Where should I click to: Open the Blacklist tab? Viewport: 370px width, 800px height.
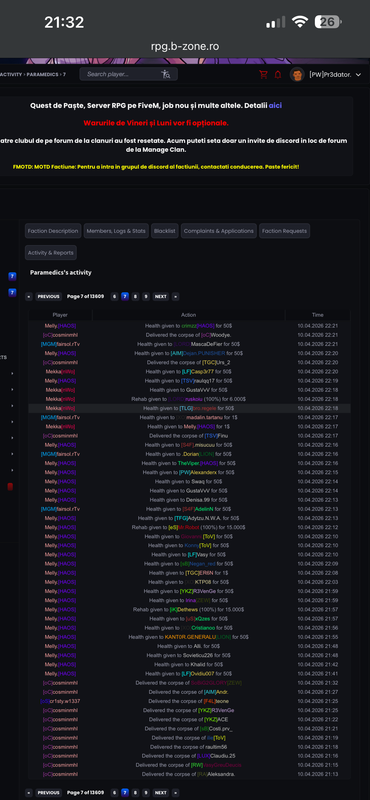pyautogui.click(x=164, y=231)
